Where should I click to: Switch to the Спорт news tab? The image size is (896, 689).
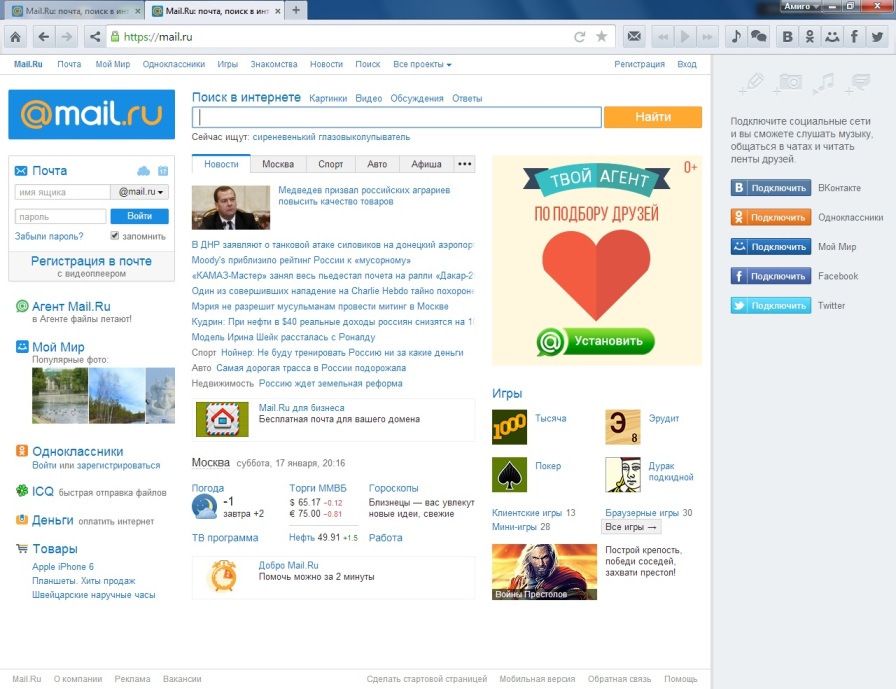click(x=330, y=164)
